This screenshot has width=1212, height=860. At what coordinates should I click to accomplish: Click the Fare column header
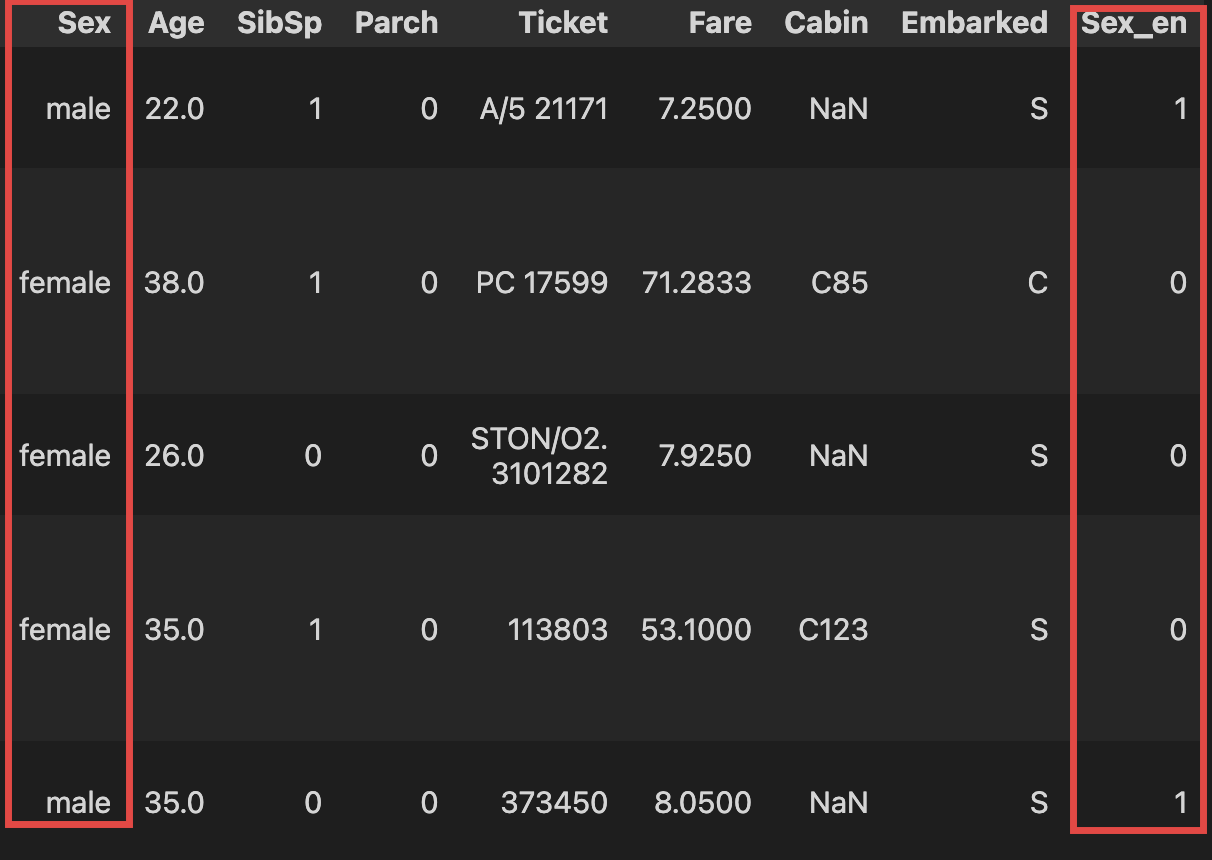point(720,23)
